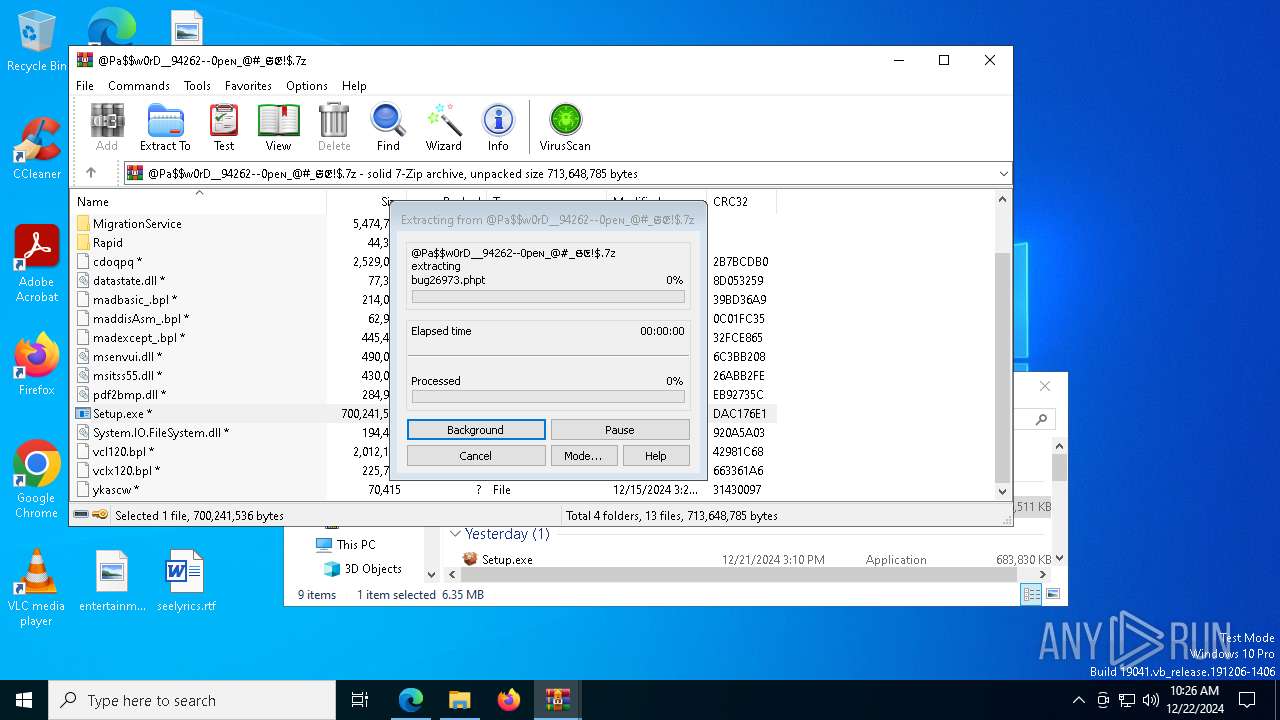
Task: Select pdf2bmp.dll file
Action: pos(130,395)
